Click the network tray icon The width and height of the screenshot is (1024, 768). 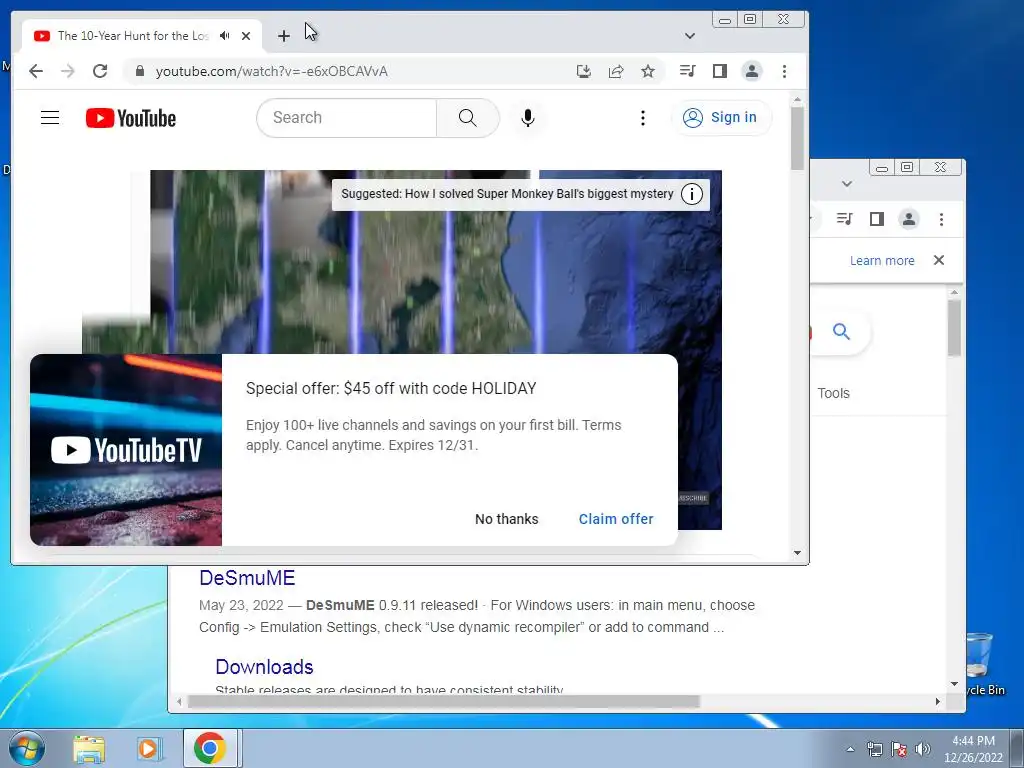tap(874, 749)
